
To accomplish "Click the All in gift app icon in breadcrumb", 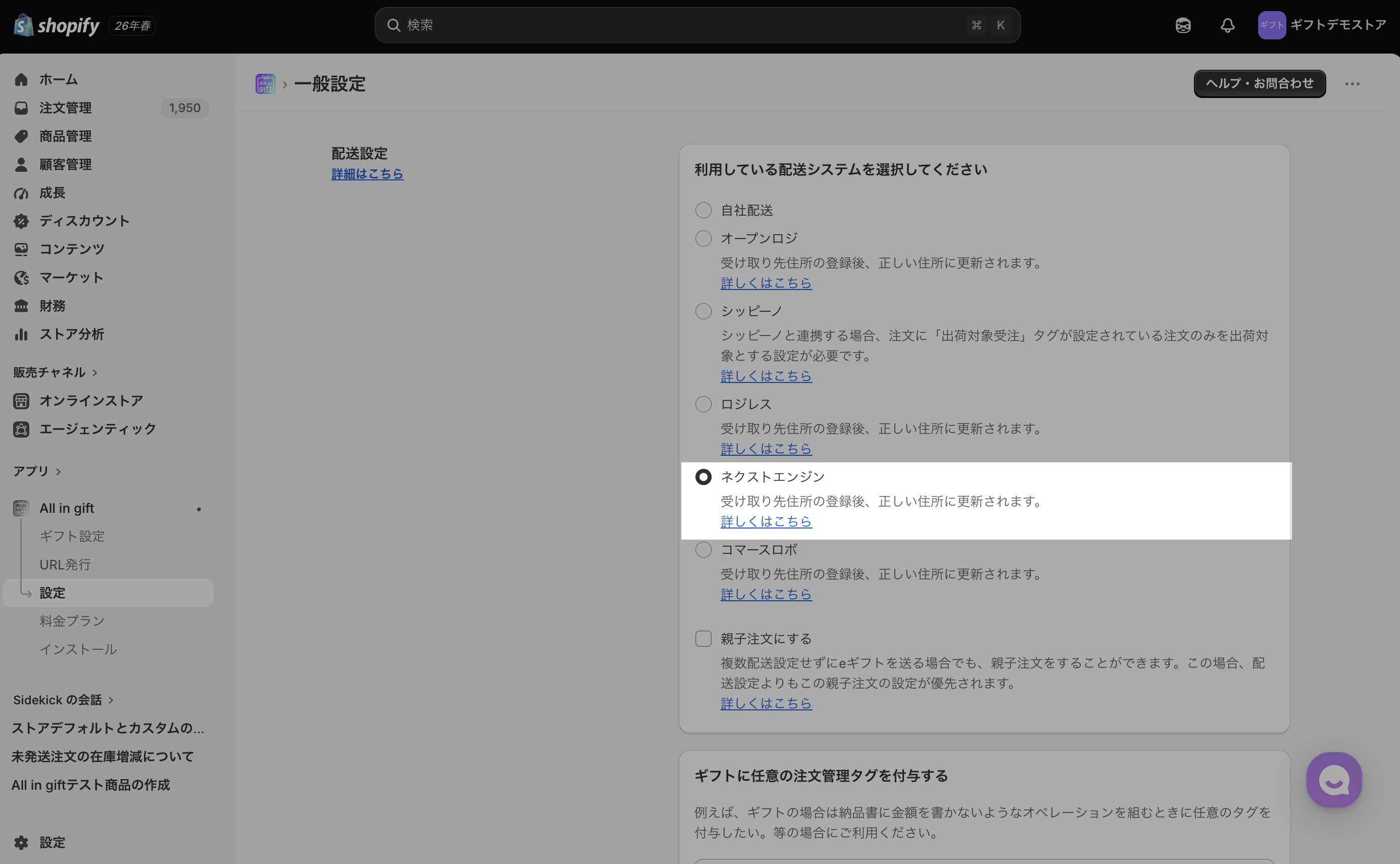I will pyautogui.click(x=265, y=84).
